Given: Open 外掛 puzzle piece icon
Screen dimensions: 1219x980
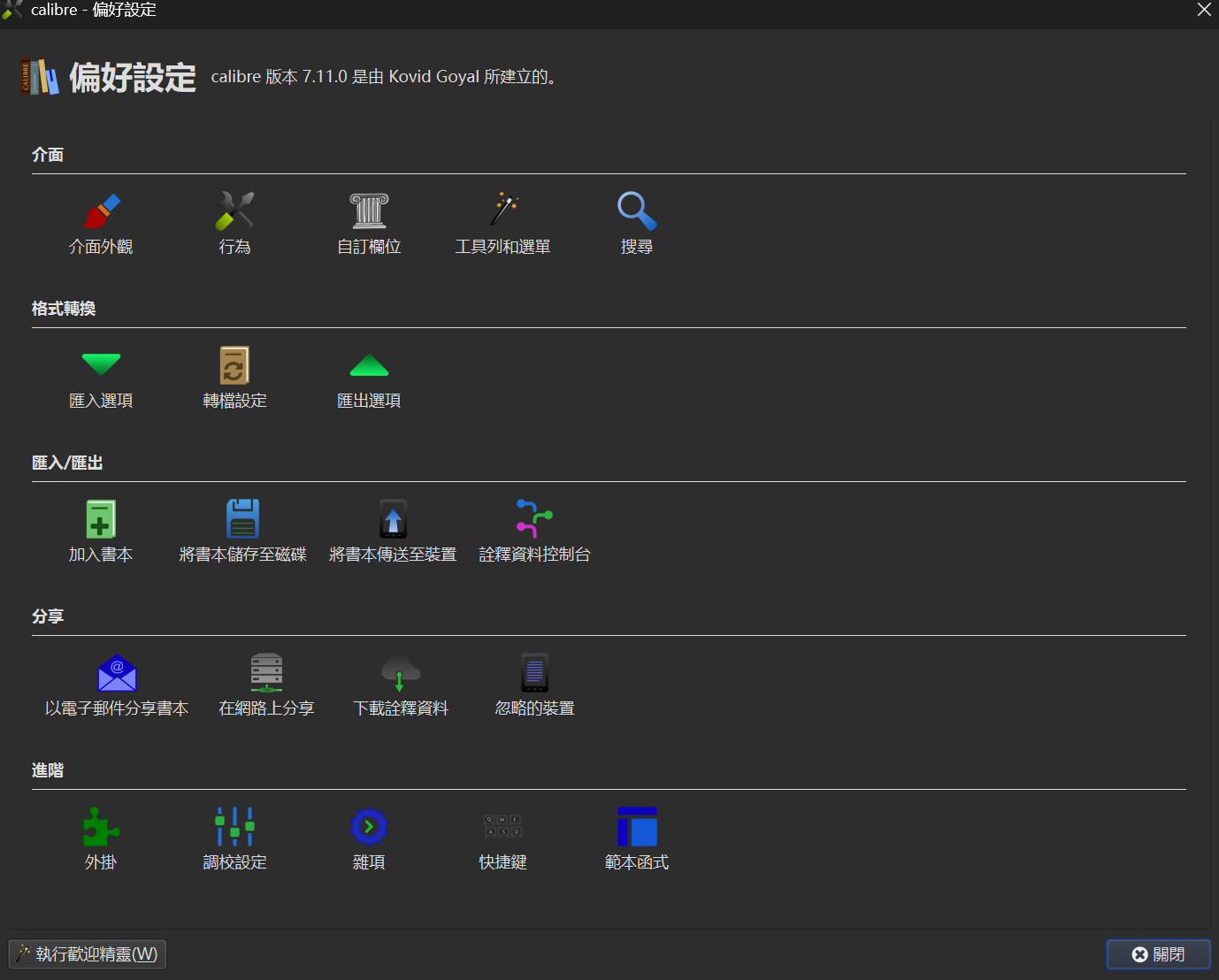Looking at the screenshot, I should pos(101,826).
